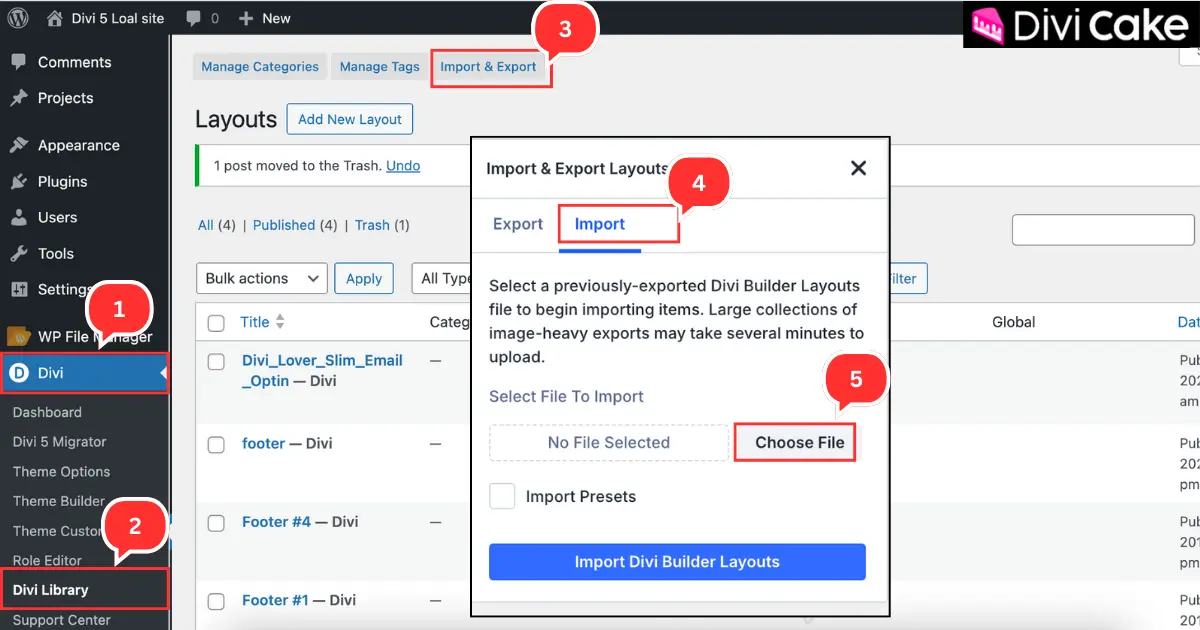Open Theme Options submenu
The image size is (1200, 630).
[61, 472]
